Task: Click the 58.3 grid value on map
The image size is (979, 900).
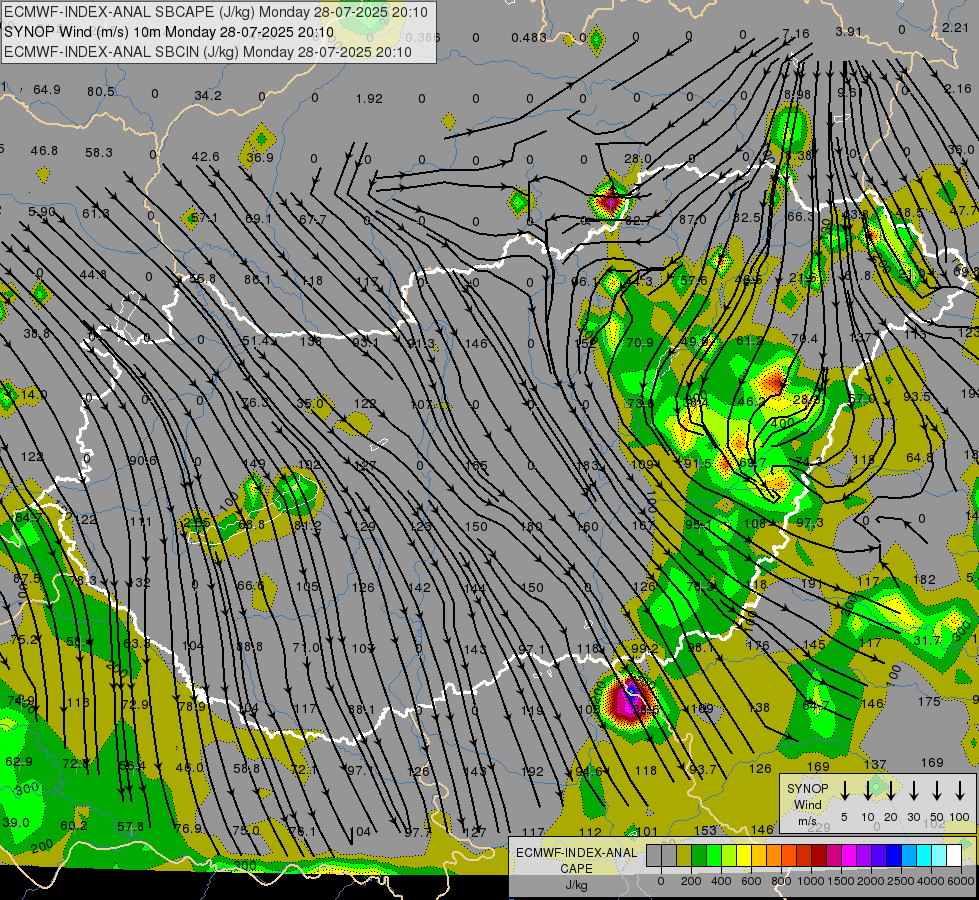Action: pos(99,152)
